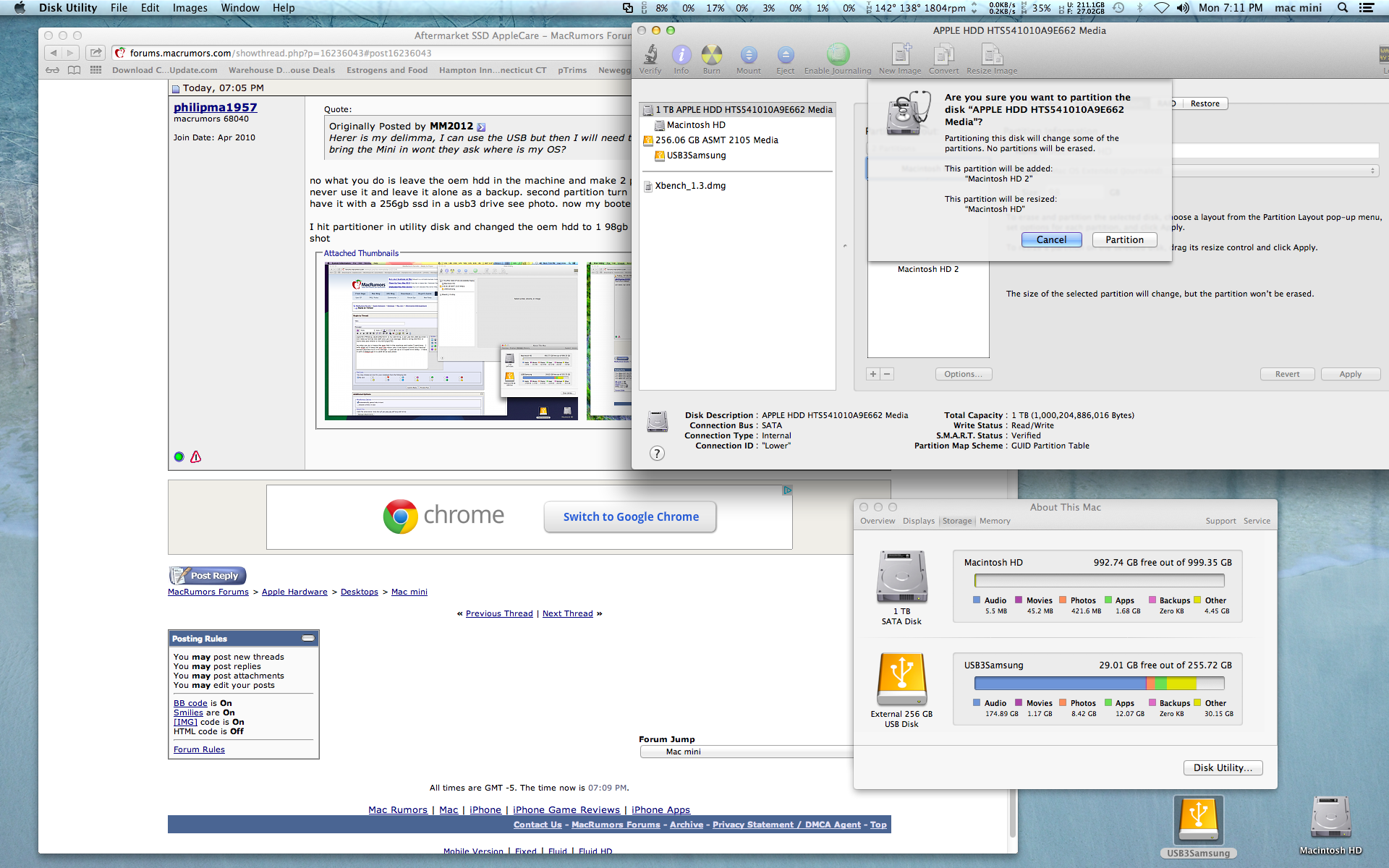Screen dimensions: 1389x868
Task: Open the Window menu
Action: point(240,8)
